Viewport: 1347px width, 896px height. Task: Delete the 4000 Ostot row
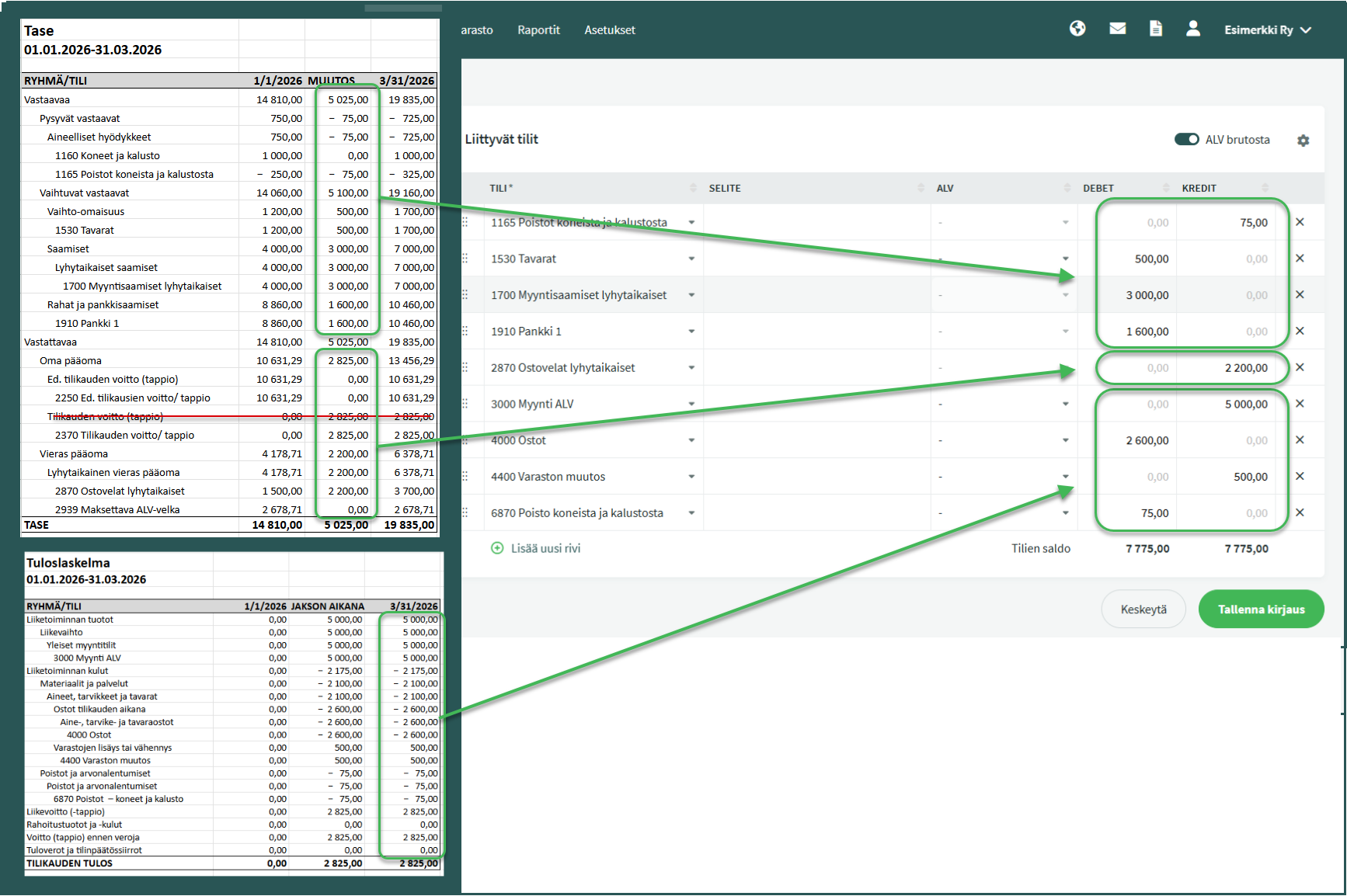coord(1300,440)
